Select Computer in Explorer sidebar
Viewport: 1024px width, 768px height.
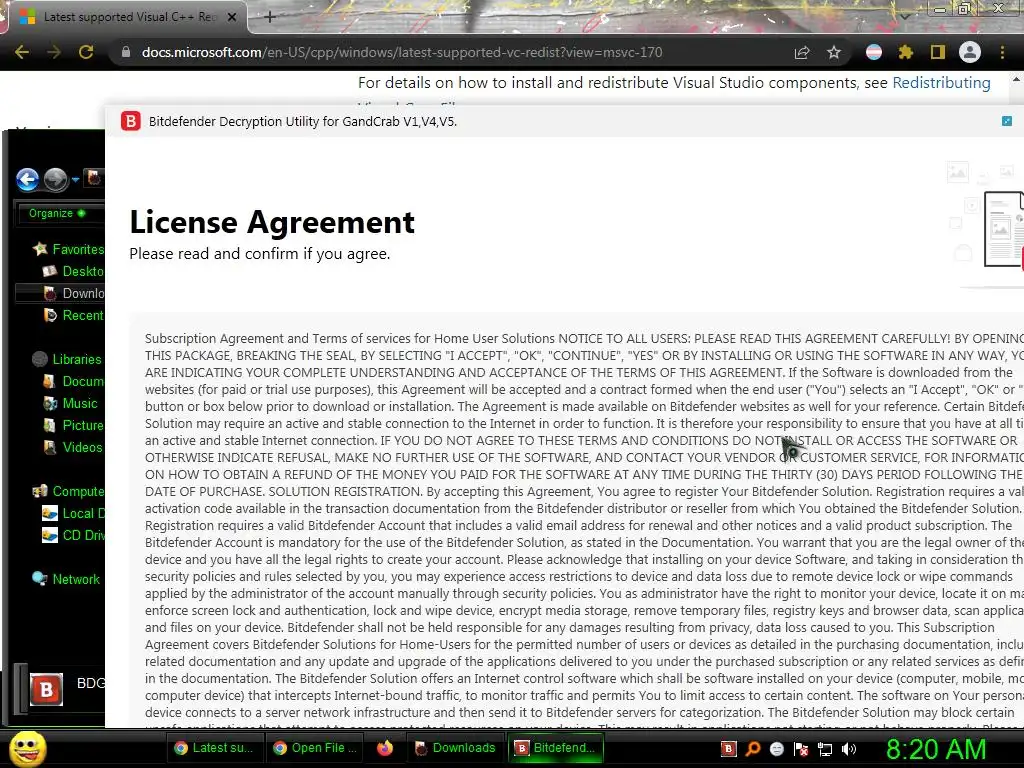(x=69, y=491)
